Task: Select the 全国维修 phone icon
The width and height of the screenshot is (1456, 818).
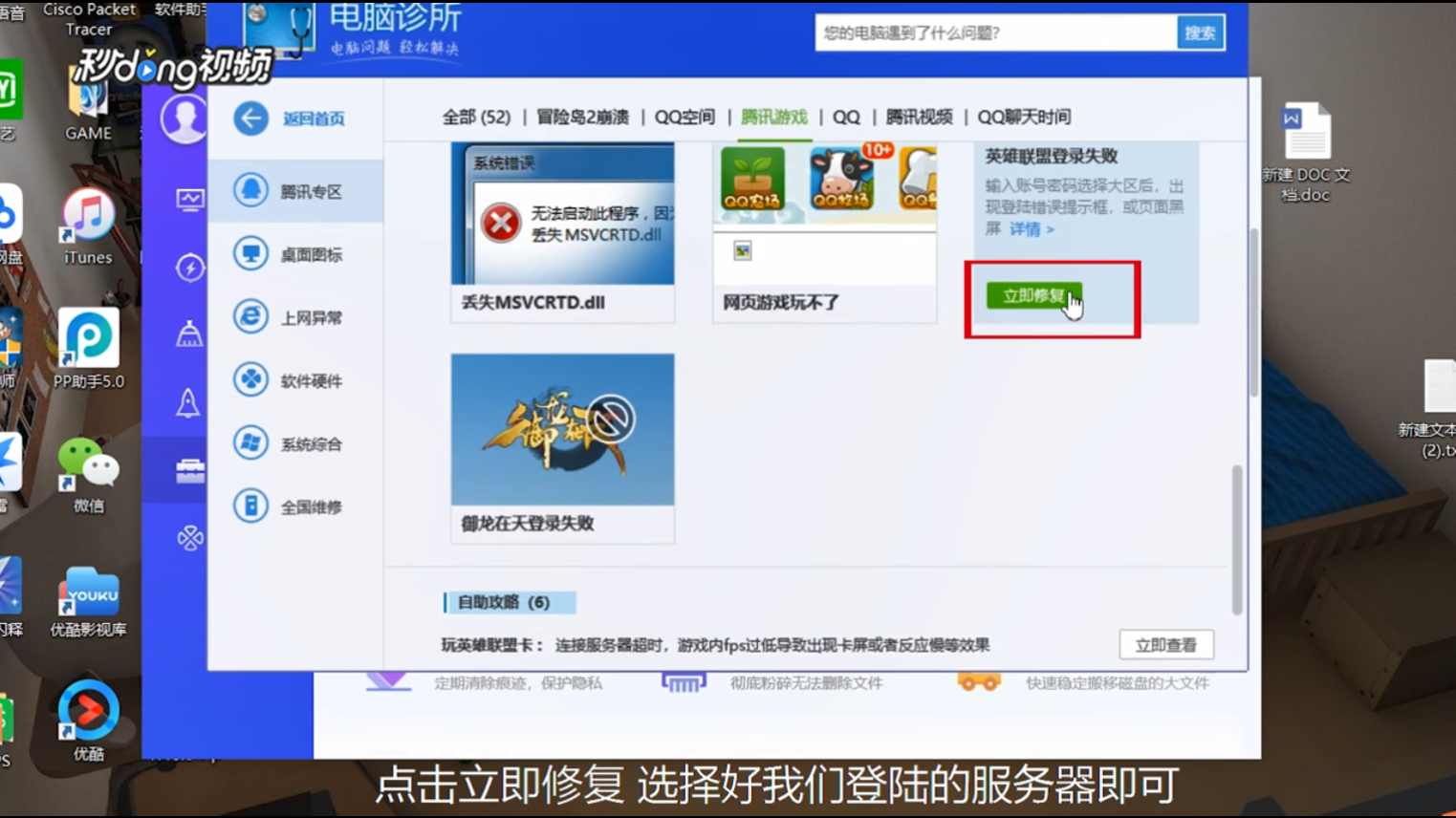Action: (x=250, y=506)
